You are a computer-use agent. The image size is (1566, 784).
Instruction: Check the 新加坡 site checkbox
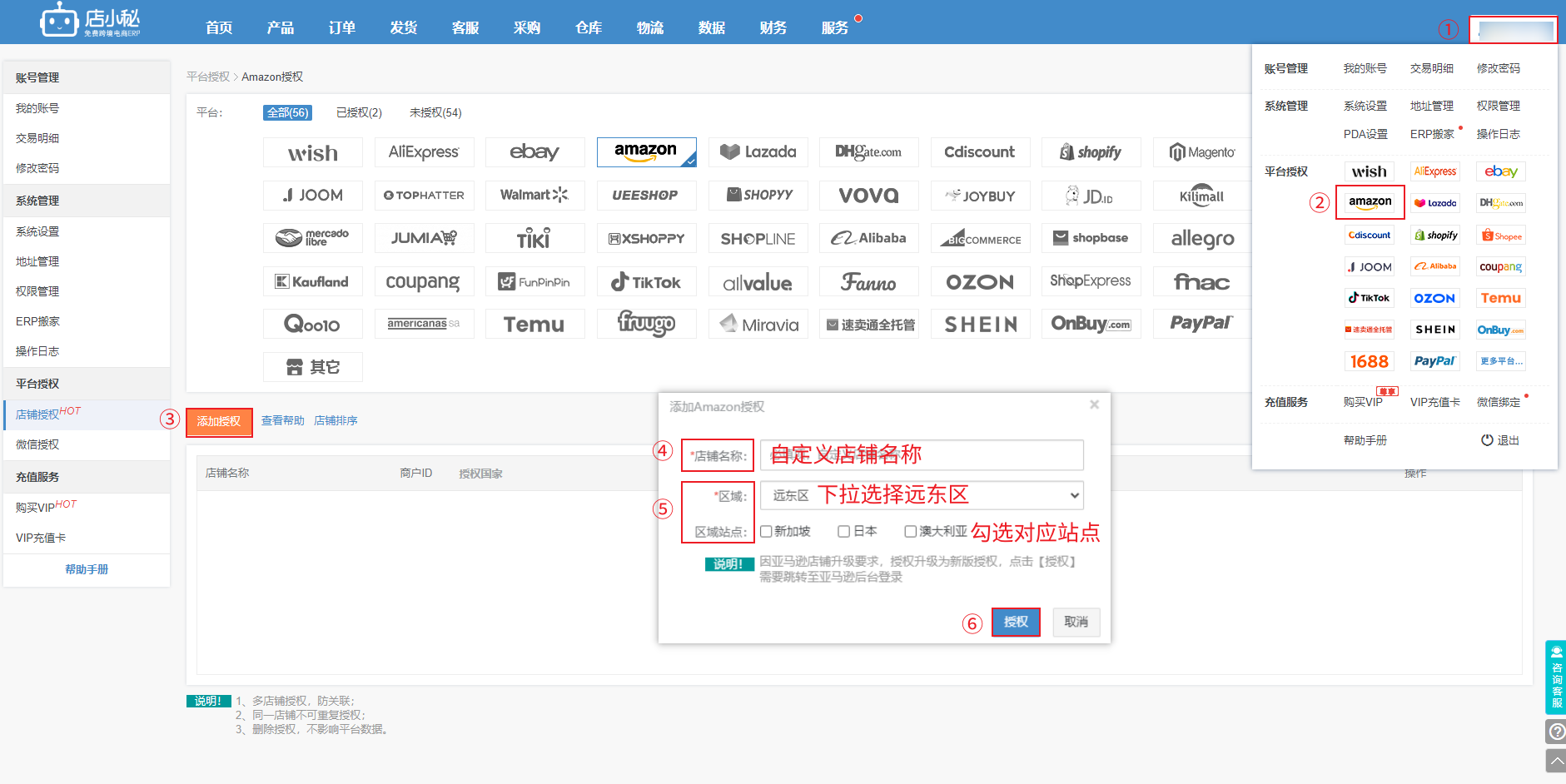(766, 531)
